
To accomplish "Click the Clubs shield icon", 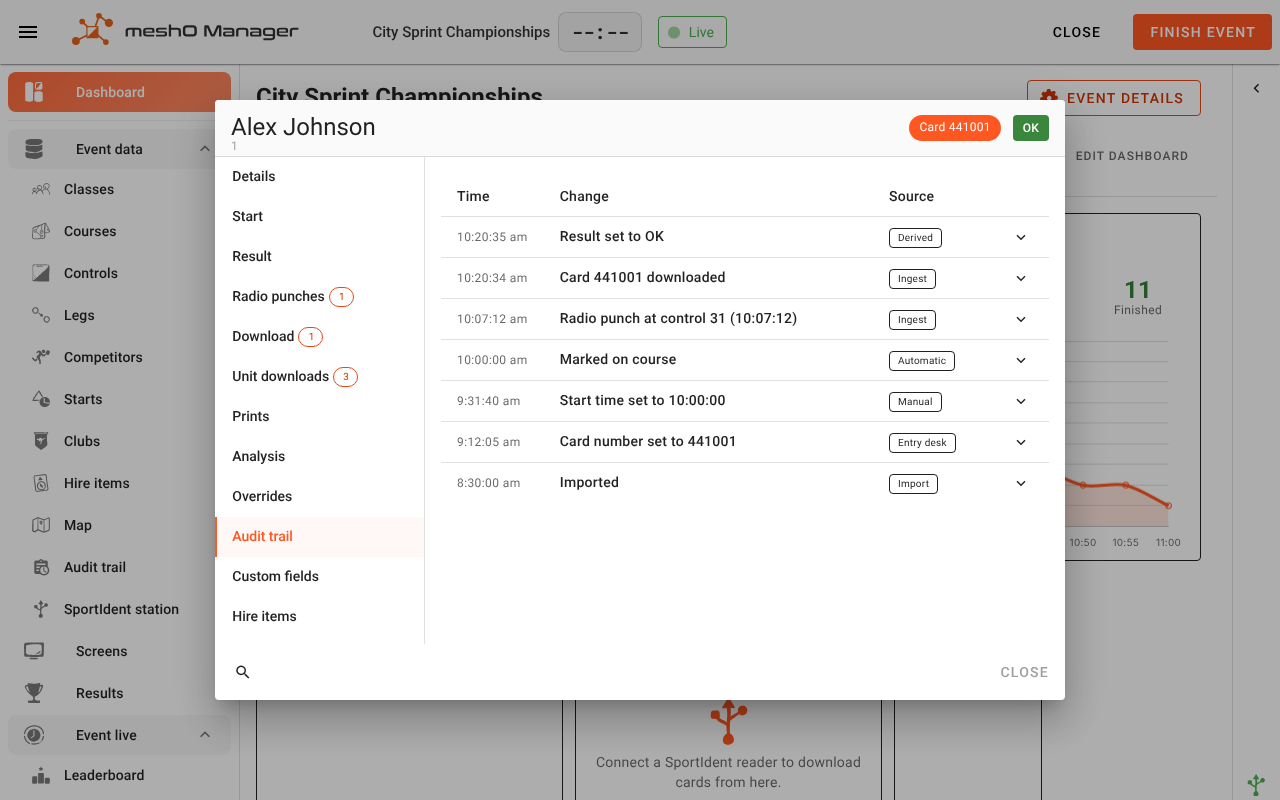I will [x=41, y=441].
